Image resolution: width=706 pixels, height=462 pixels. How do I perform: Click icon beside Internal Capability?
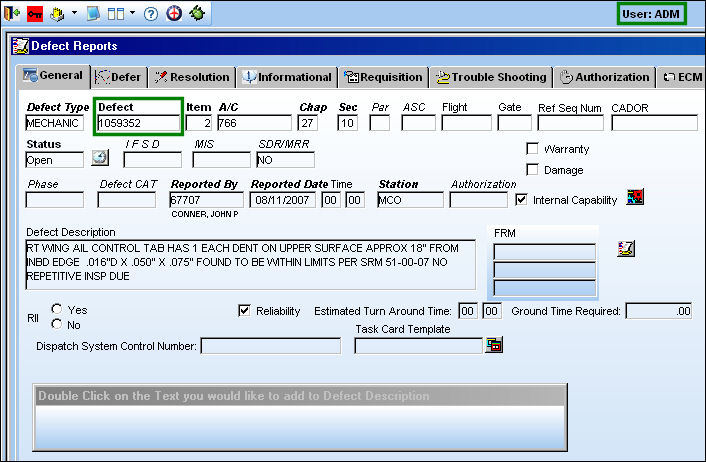tap(635, 197)
